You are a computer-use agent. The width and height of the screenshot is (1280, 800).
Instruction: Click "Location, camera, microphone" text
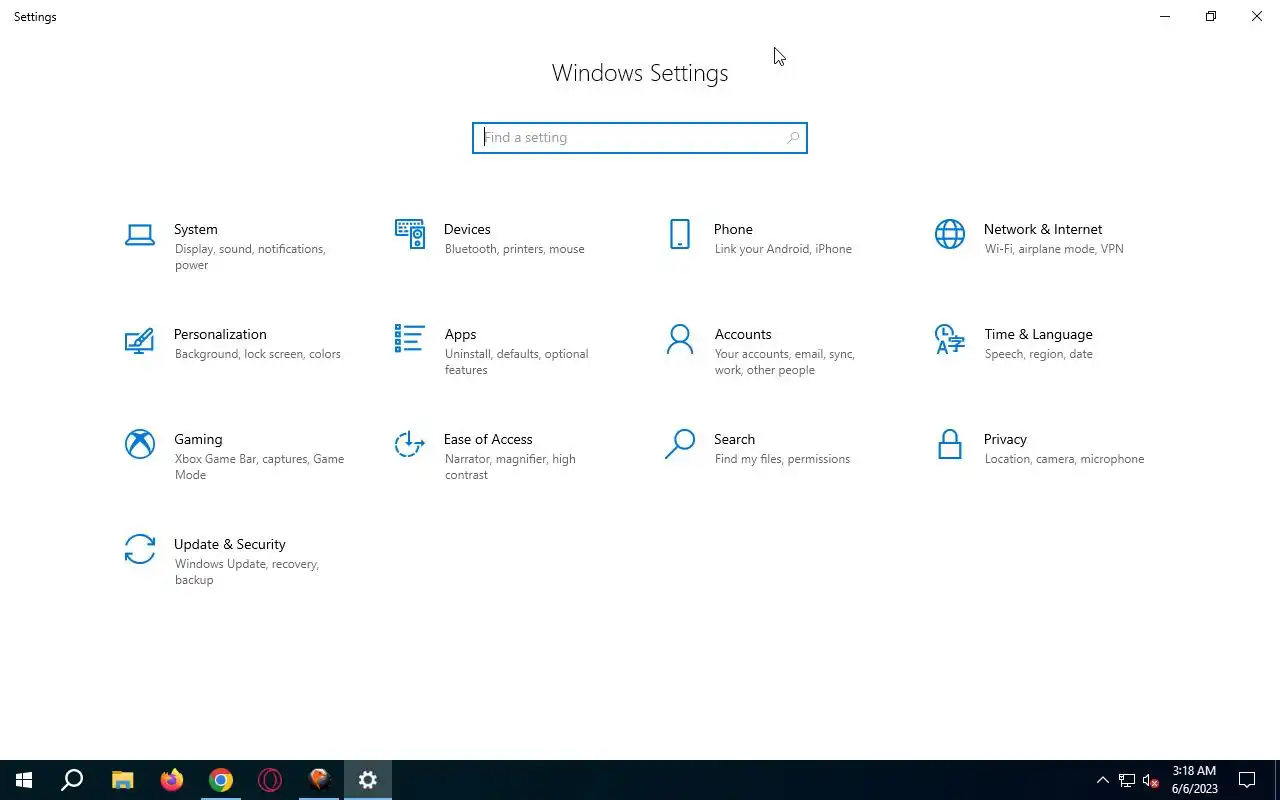pyautogui.click(x=1064, y=459)
